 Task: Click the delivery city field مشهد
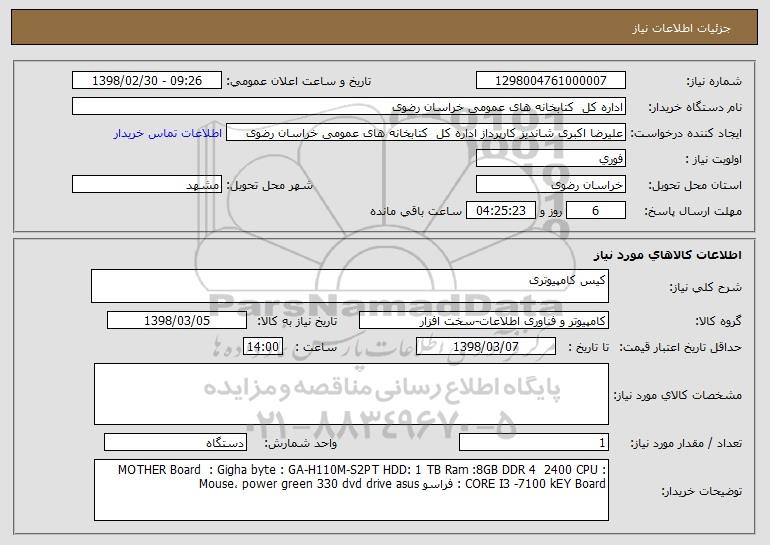coord(147,185)
